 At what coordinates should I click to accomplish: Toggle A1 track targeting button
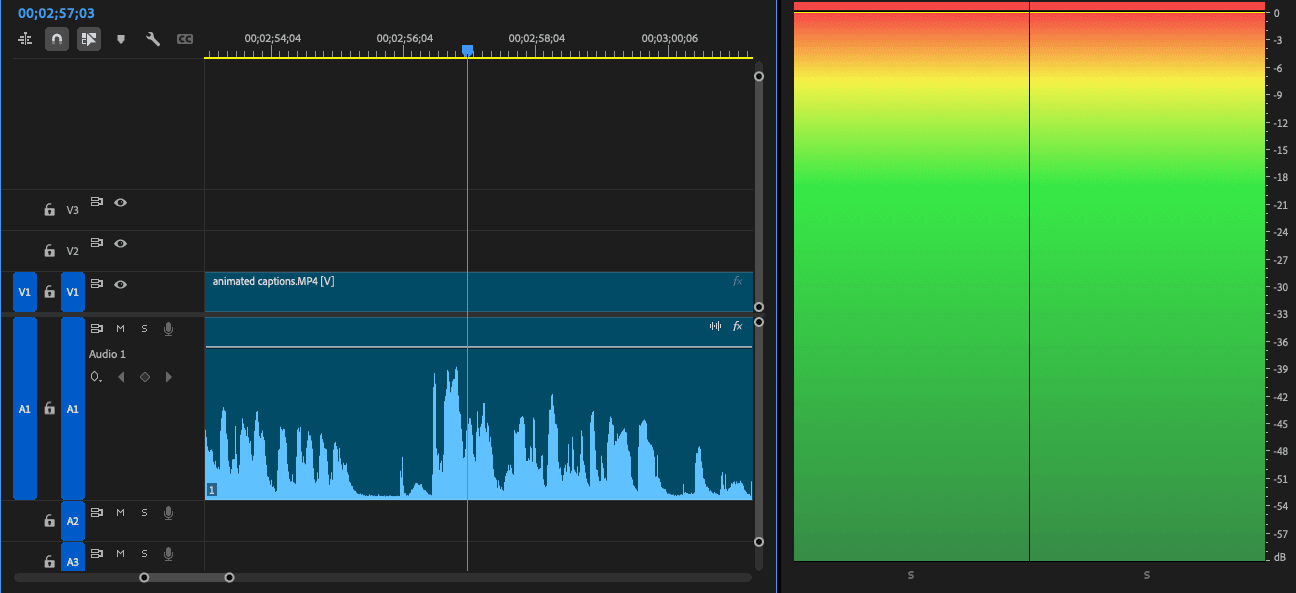pos(73,408)
